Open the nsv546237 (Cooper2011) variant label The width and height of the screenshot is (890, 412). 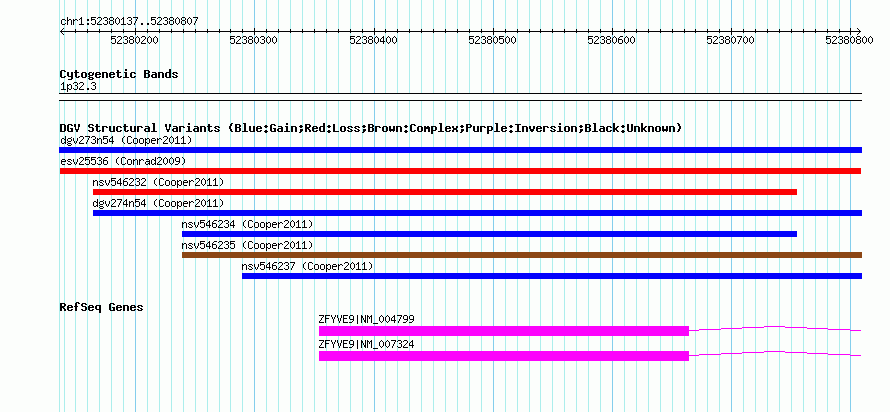pos(308,266)
